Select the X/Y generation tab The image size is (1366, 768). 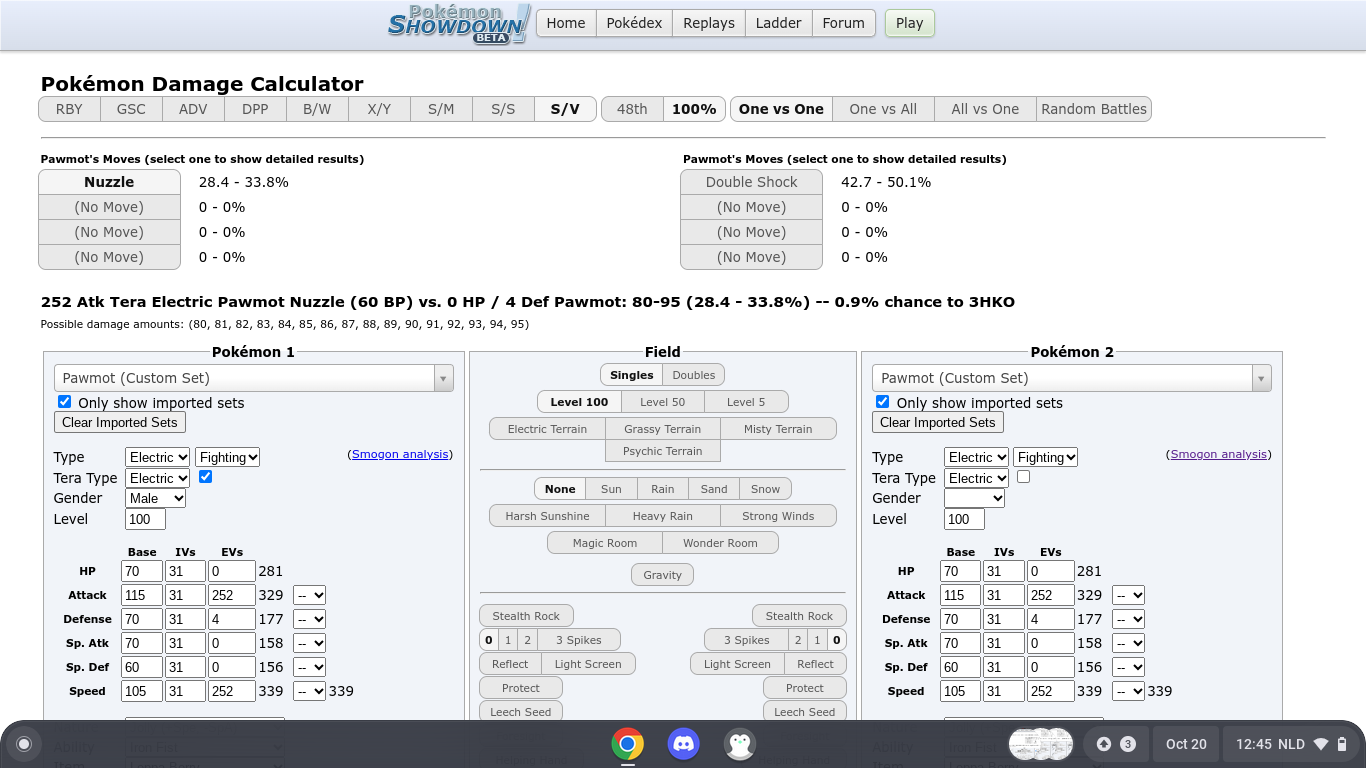click(379, 109)
